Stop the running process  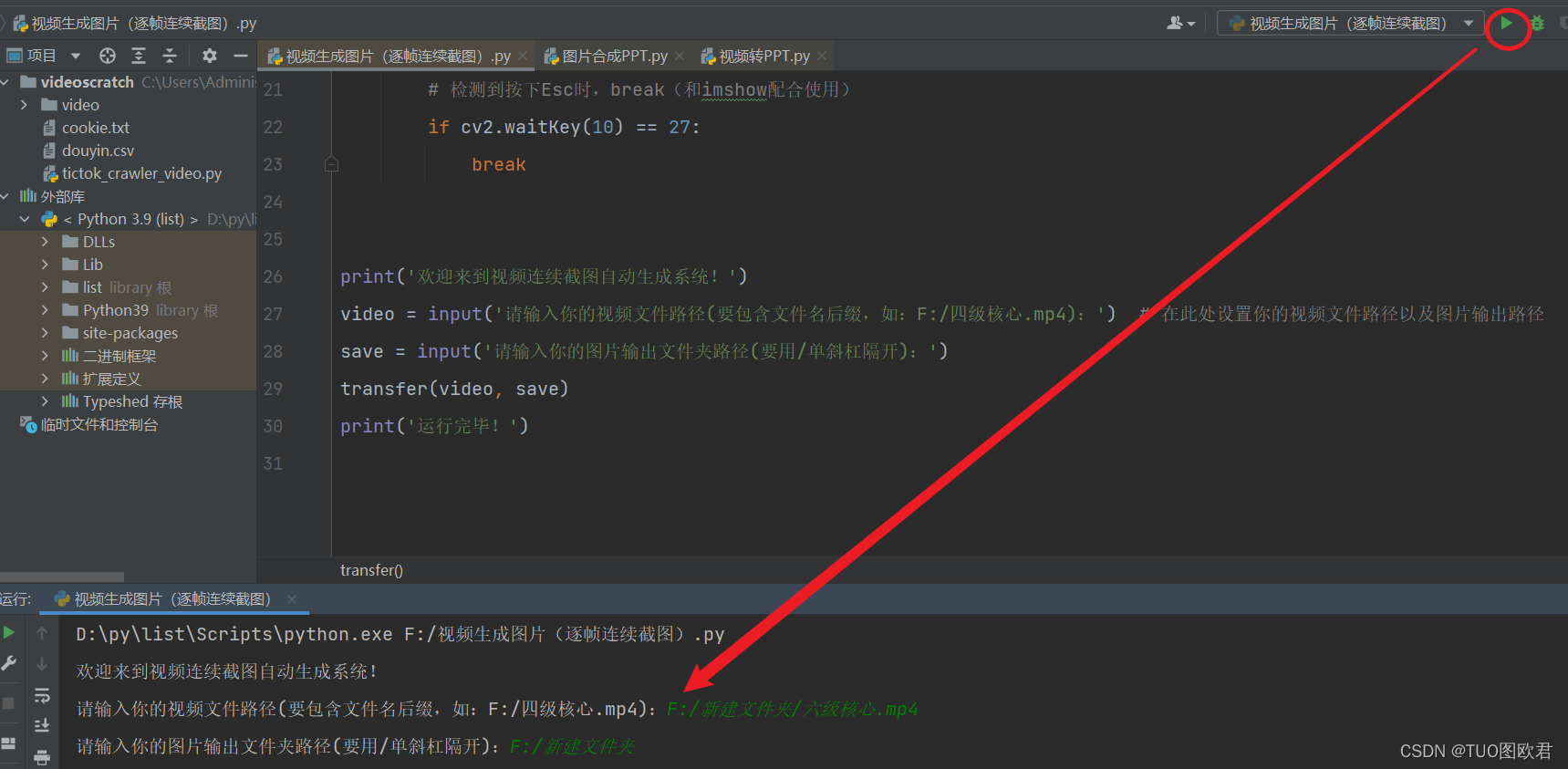point(8,703)
